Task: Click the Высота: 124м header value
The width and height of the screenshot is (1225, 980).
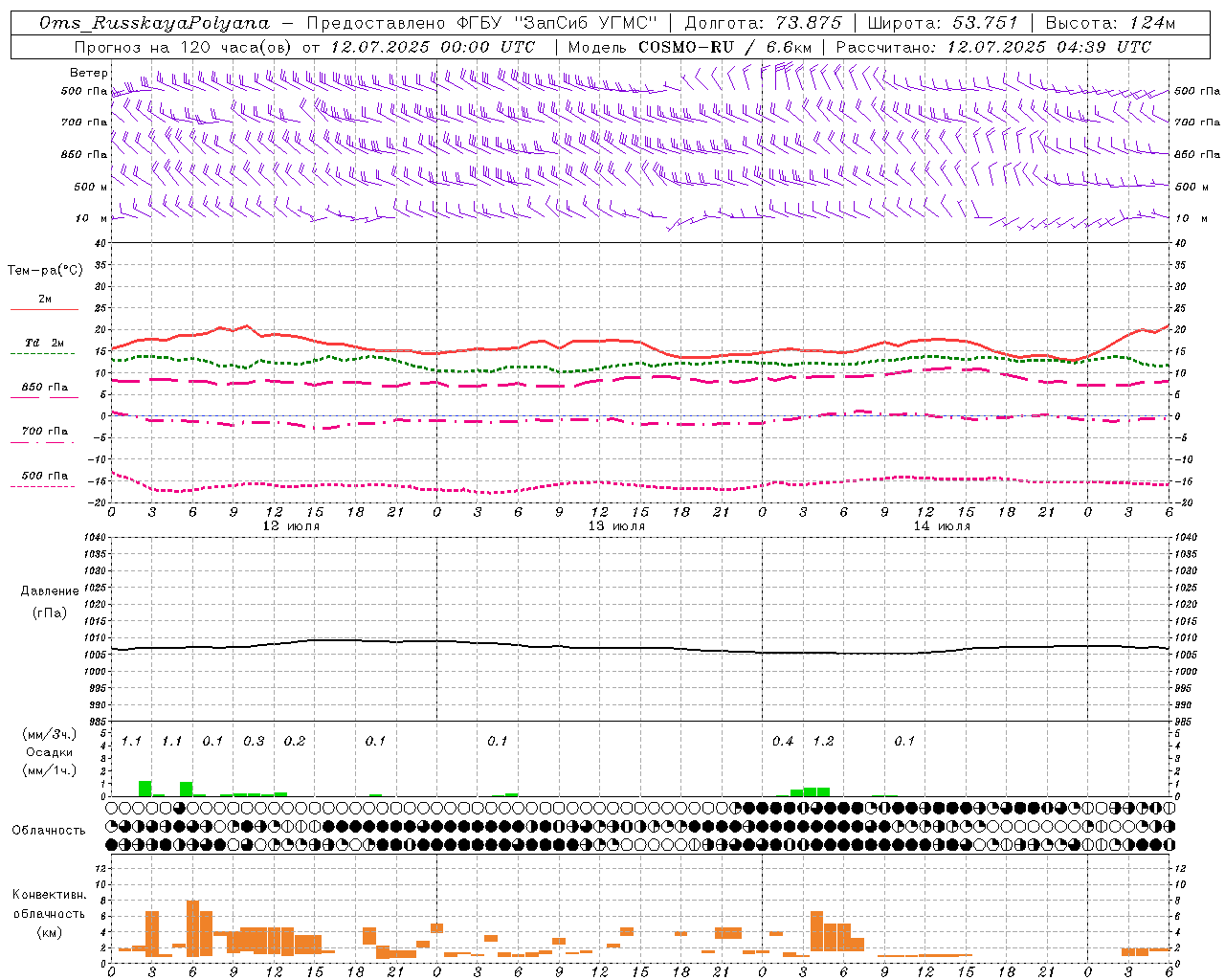Action: [1110, 23]
